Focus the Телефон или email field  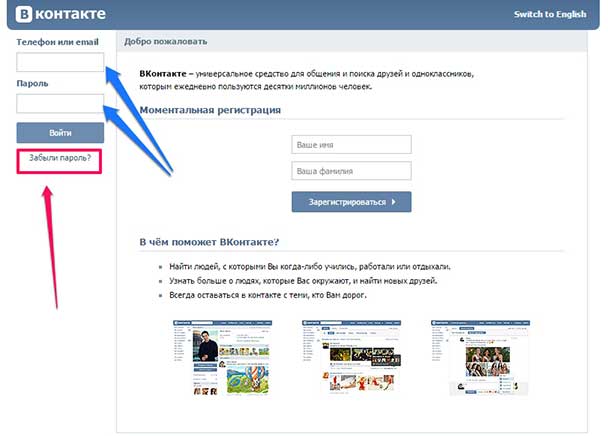click(x=60, y=62)
